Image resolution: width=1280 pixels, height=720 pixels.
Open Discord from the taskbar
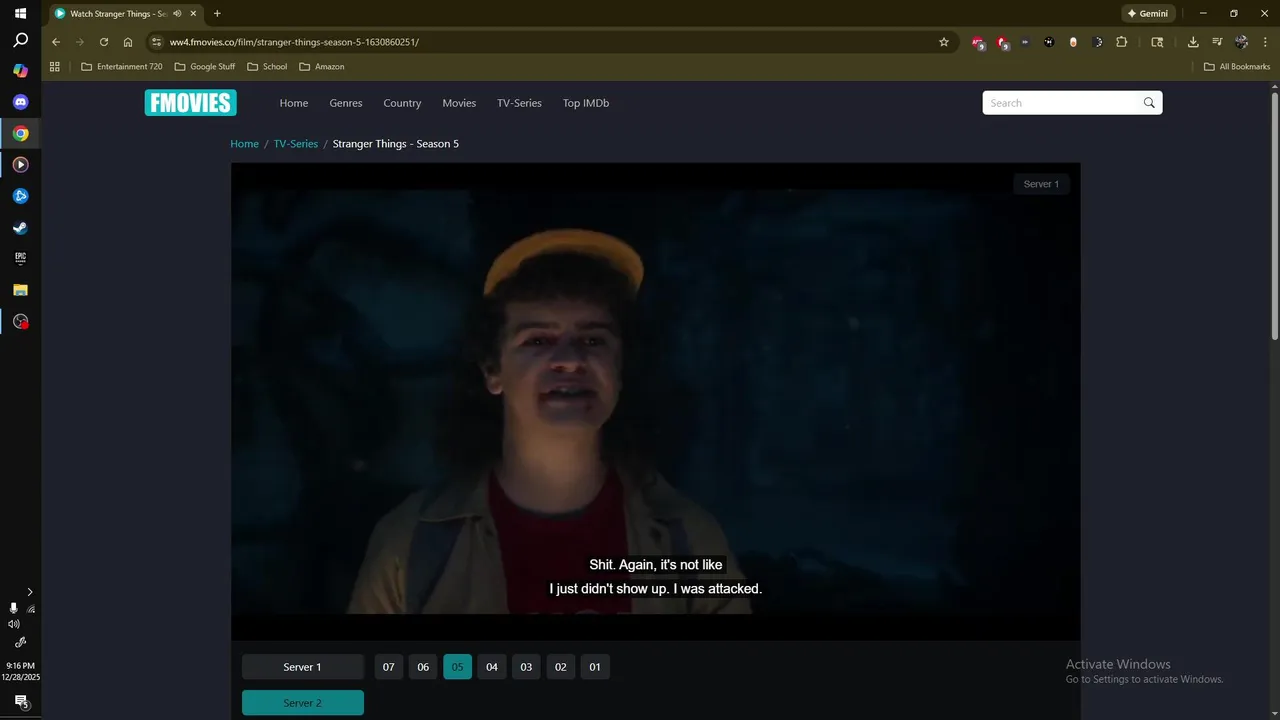point(20,102)
